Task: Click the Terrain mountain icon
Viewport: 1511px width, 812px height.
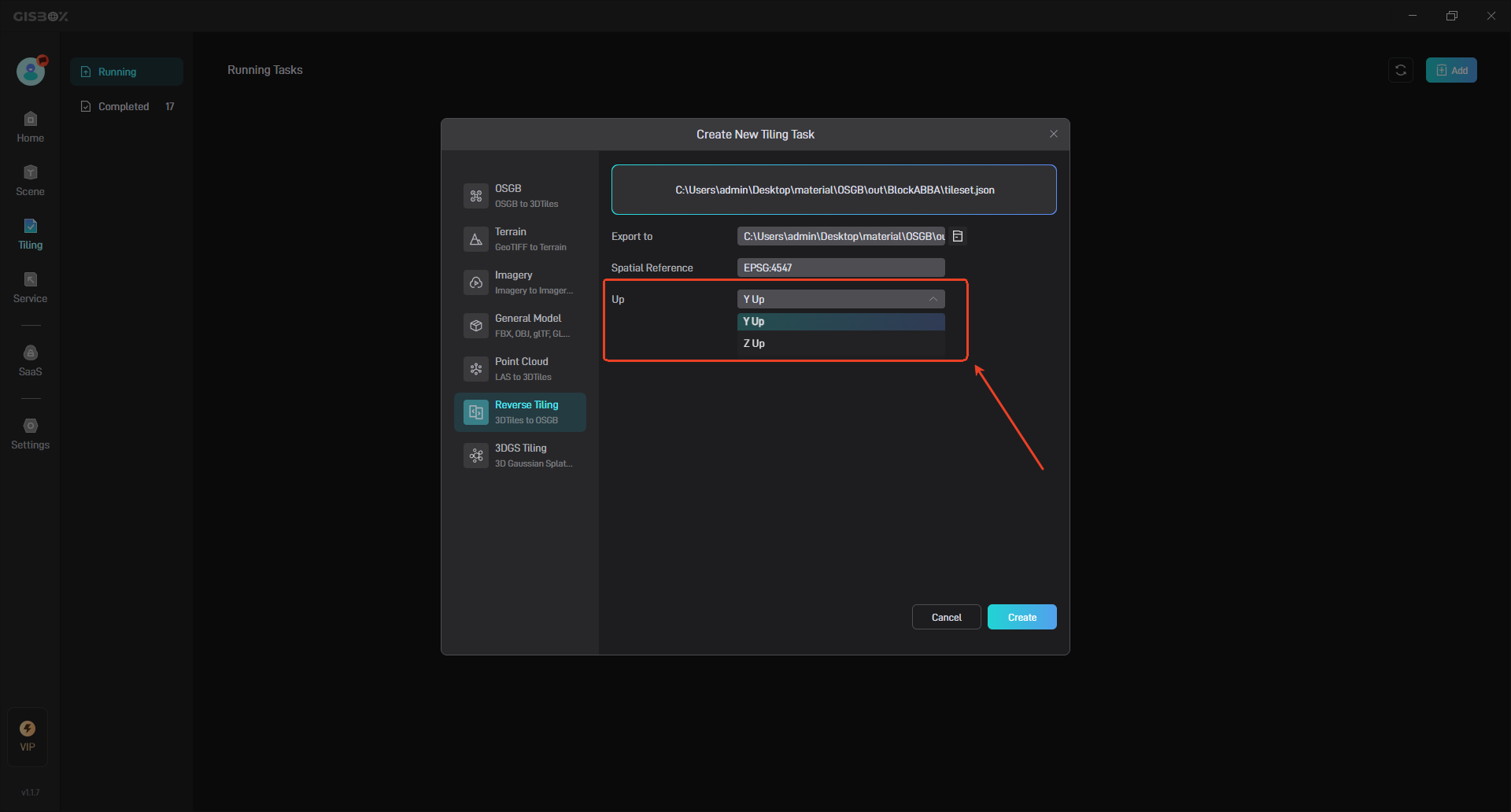Action: coord(476,239)
